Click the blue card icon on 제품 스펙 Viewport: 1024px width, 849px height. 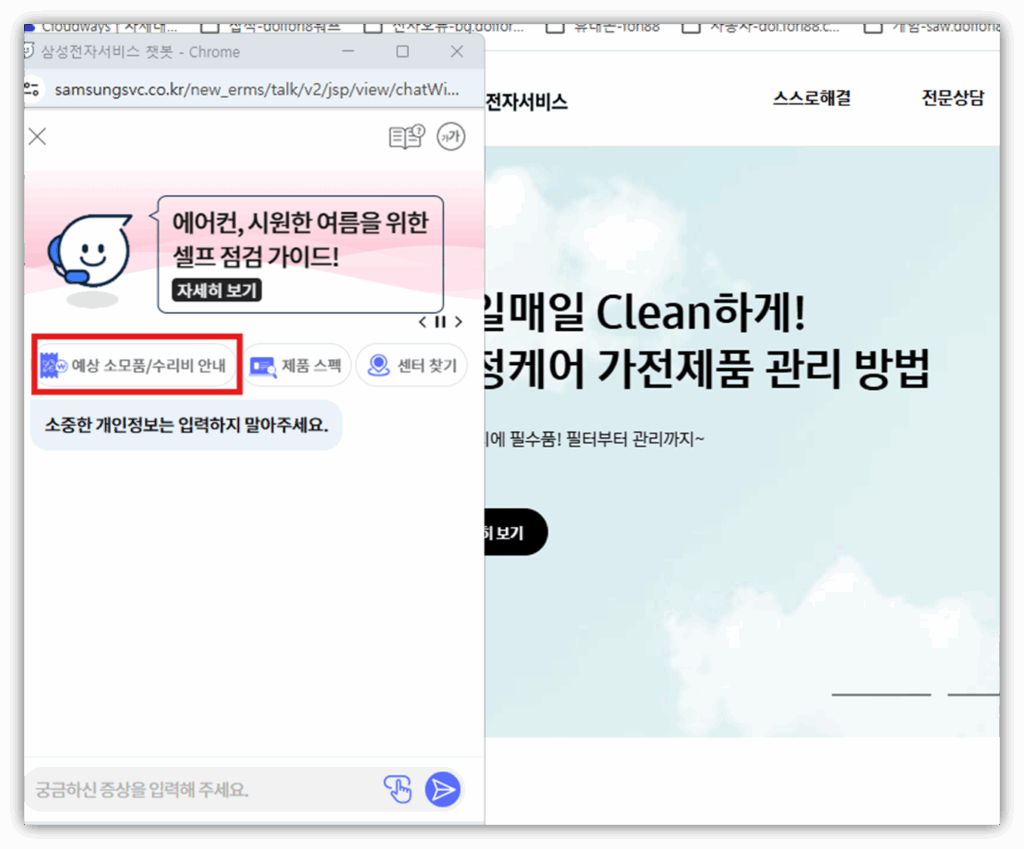point(264,365)
